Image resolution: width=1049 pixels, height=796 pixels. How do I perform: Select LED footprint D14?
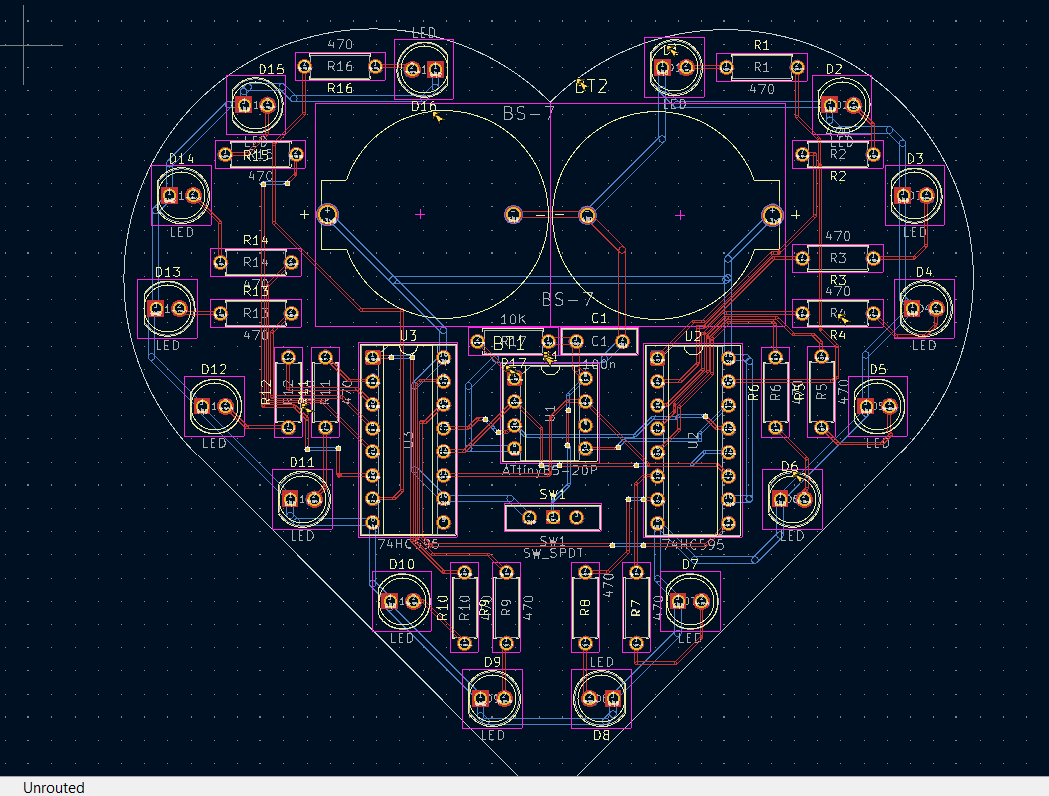(181, 195)
